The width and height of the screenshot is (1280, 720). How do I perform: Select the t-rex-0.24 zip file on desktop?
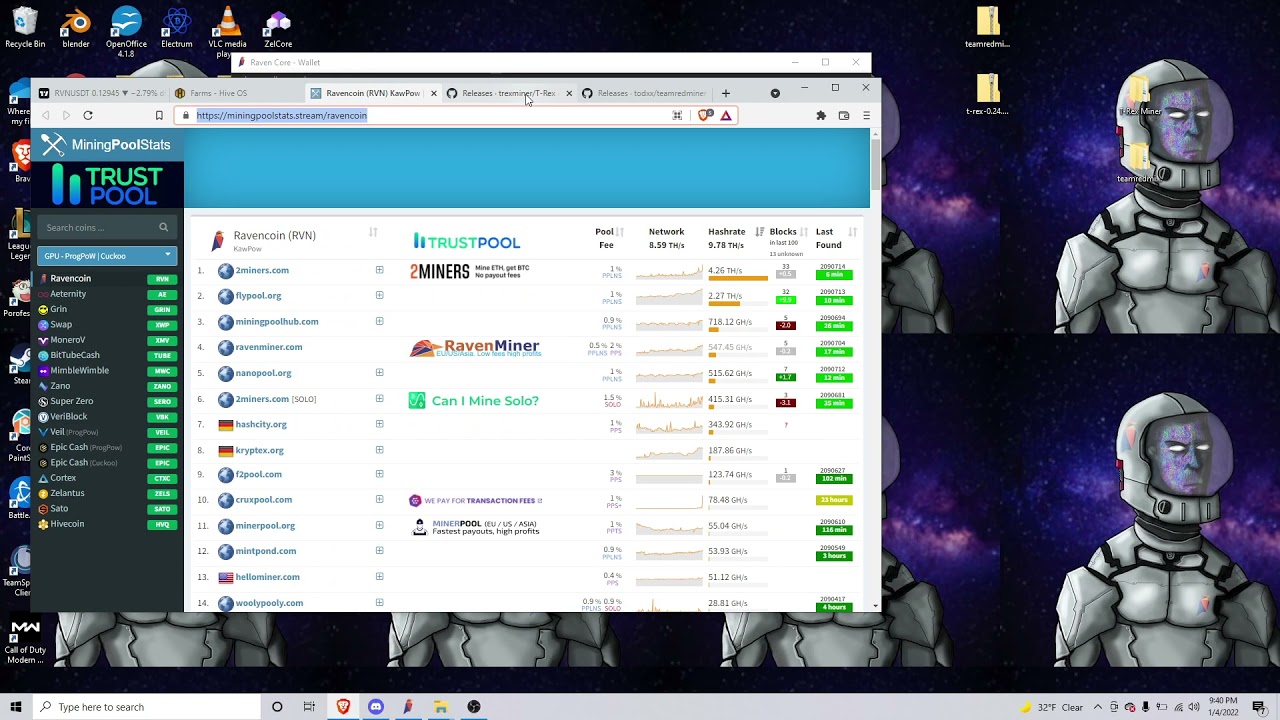(x=987, y=95)
